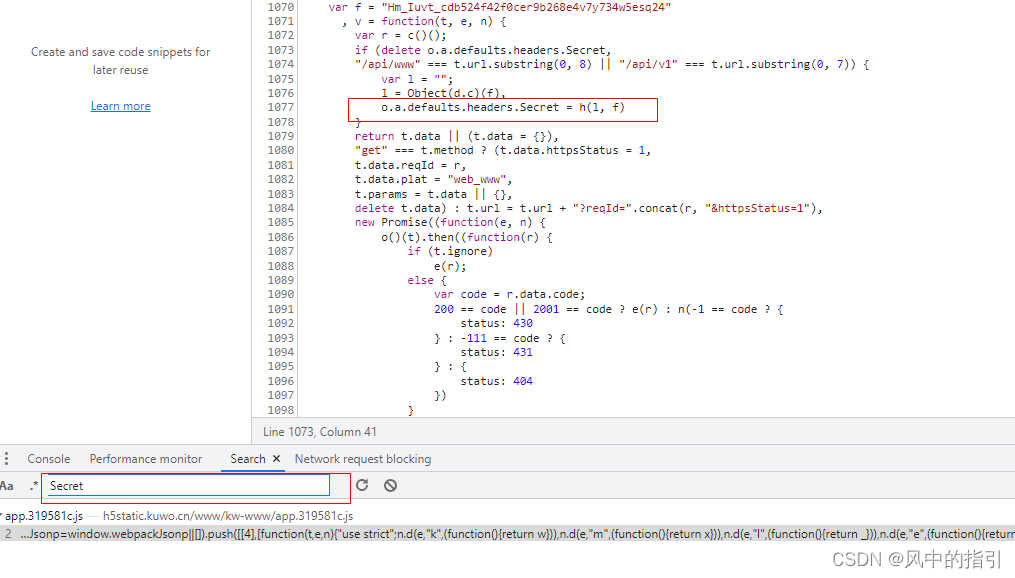
Task: Select the webpackJsonp search result line
Action: click(x=508, y=534)
